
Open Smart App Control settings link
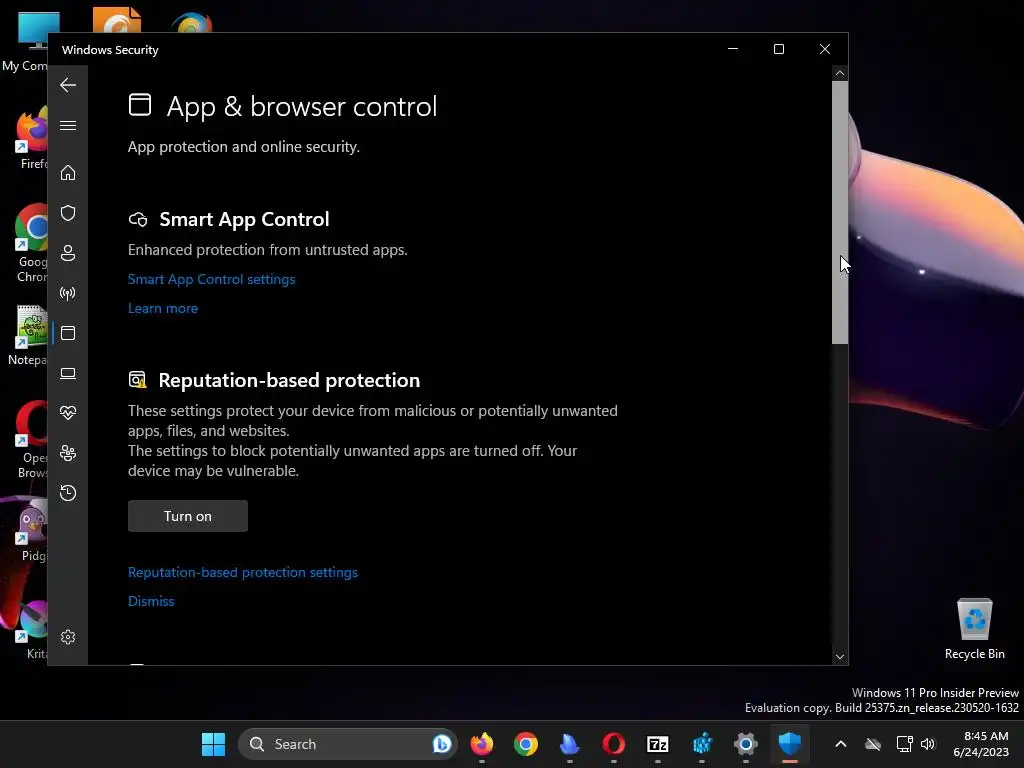tap(212, 280)
